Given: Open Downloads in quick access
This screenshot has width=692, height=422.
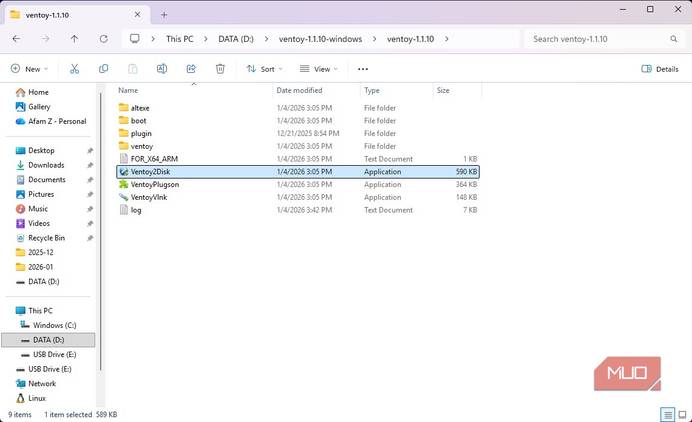Looking at the screenshot, I should tap(46, 165).
